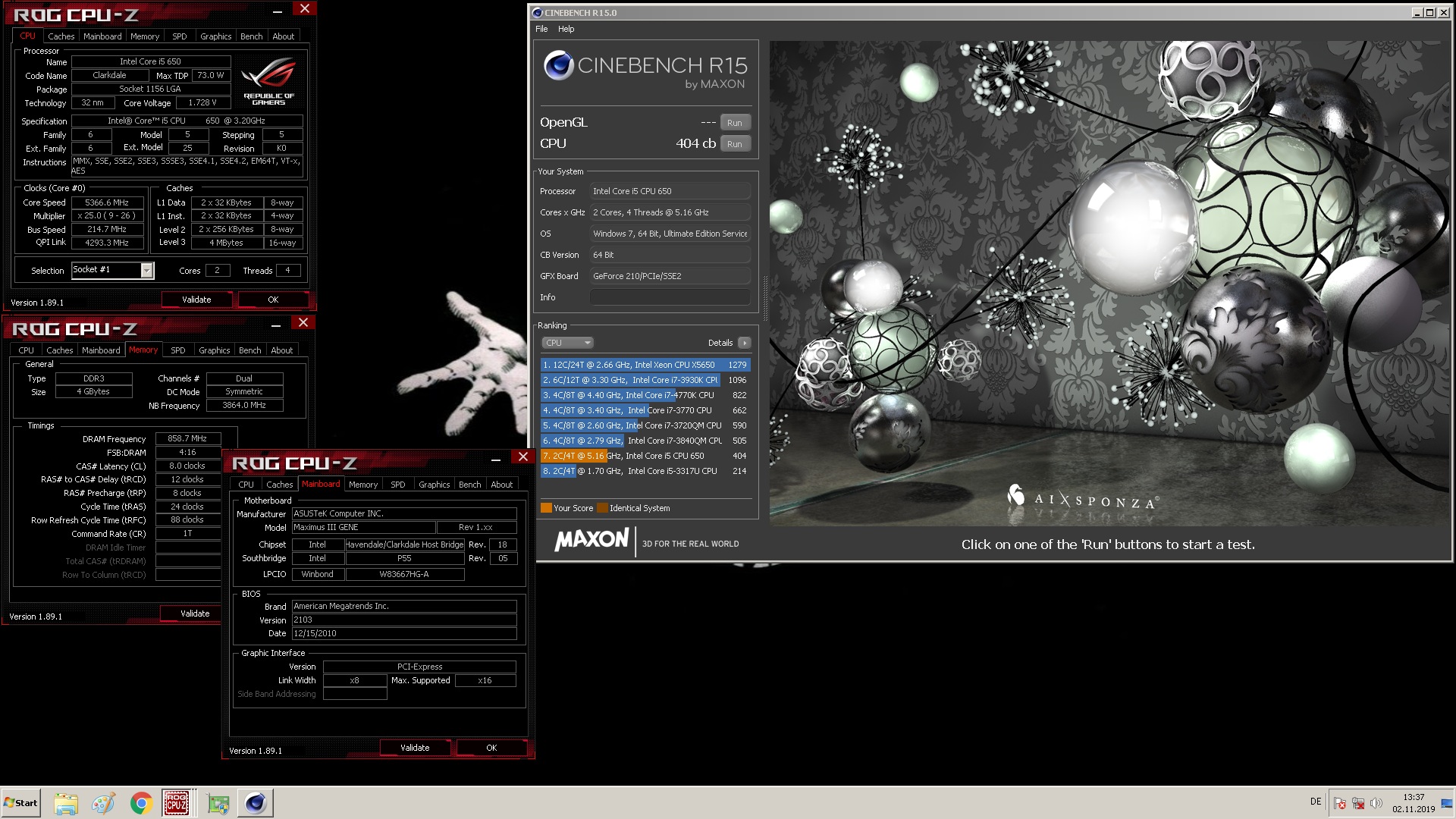Open Mainboard tab in top CPU-Z window
This screenshot has height=819, width=1456.
point(102,36)
